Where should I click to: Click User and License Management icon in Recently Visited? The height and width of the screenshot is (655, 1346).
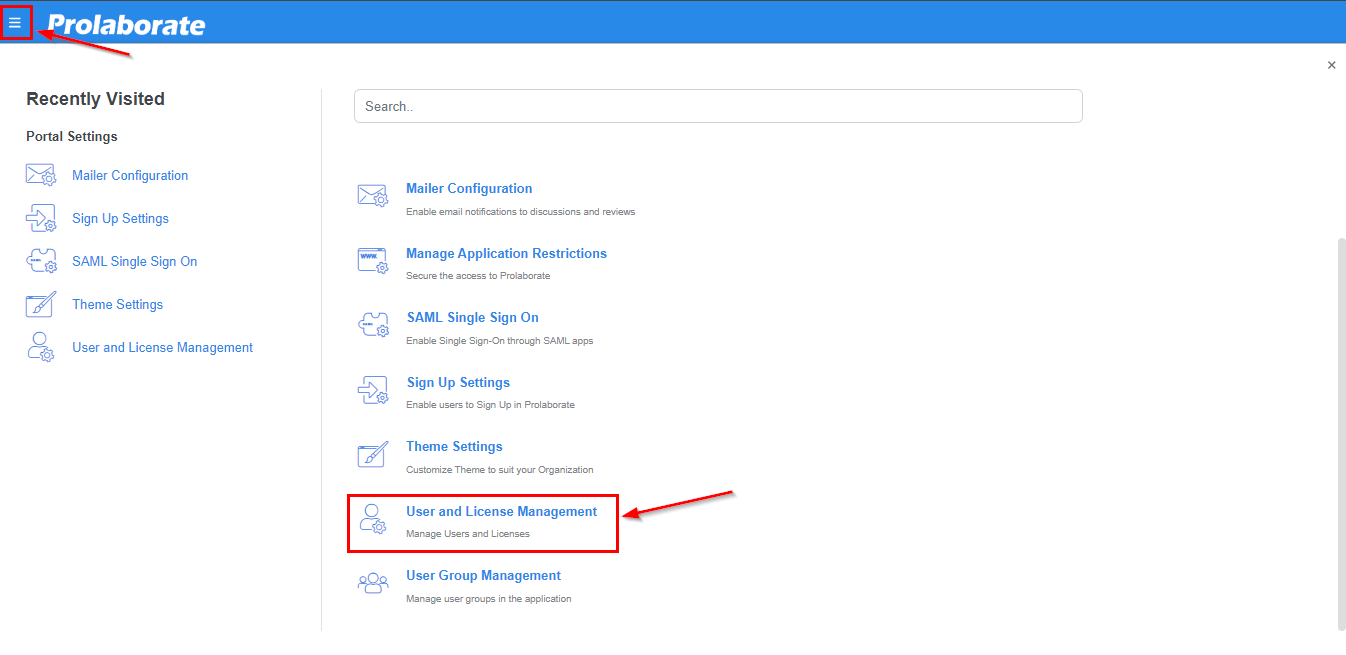40,347
